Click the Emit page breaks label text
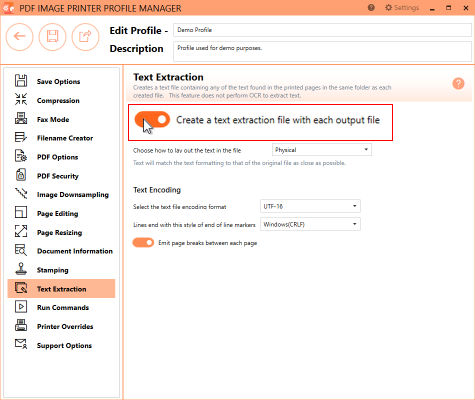This screenshot has width=475, height=400. tap(208, 243)
